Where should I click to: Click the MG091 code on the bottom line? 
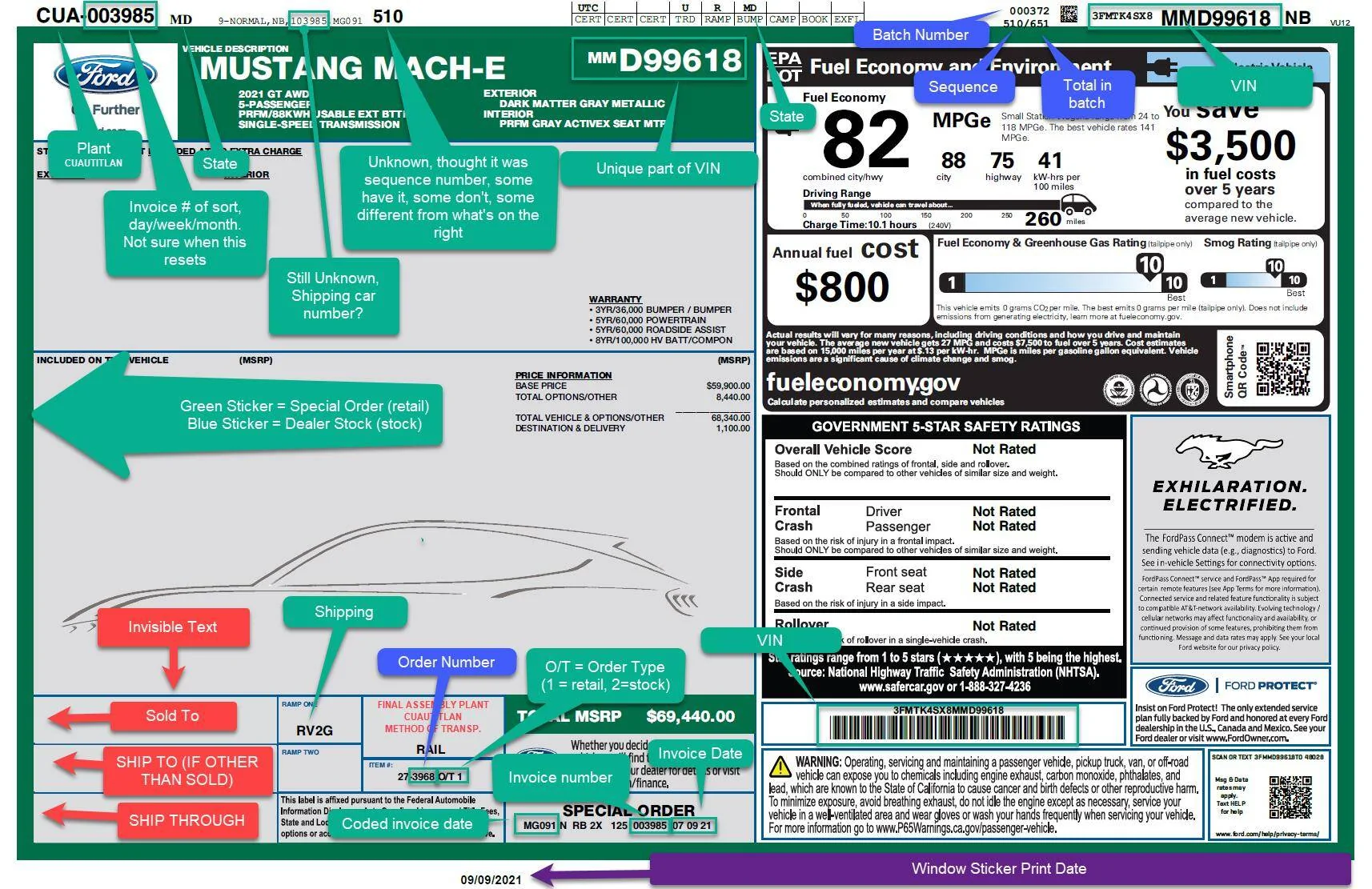pyautogui.click(x=540, y=825)
